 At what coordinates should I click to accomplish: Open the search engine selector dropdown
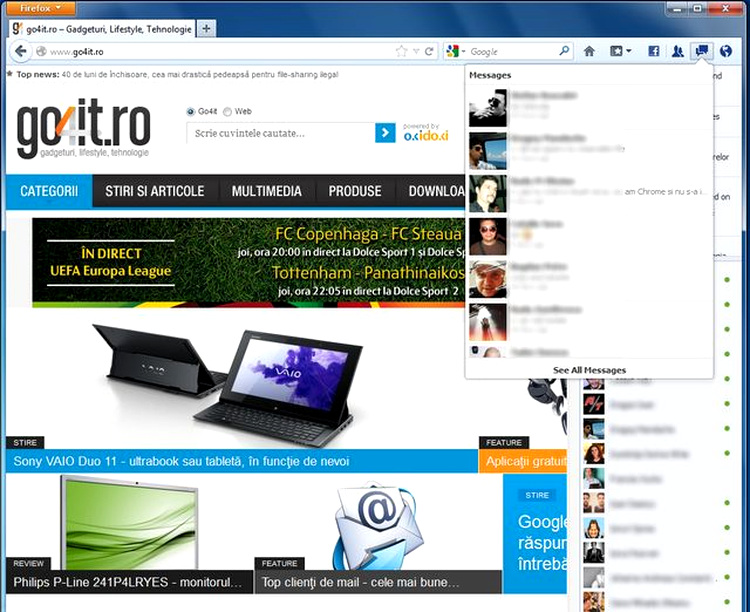455,51
